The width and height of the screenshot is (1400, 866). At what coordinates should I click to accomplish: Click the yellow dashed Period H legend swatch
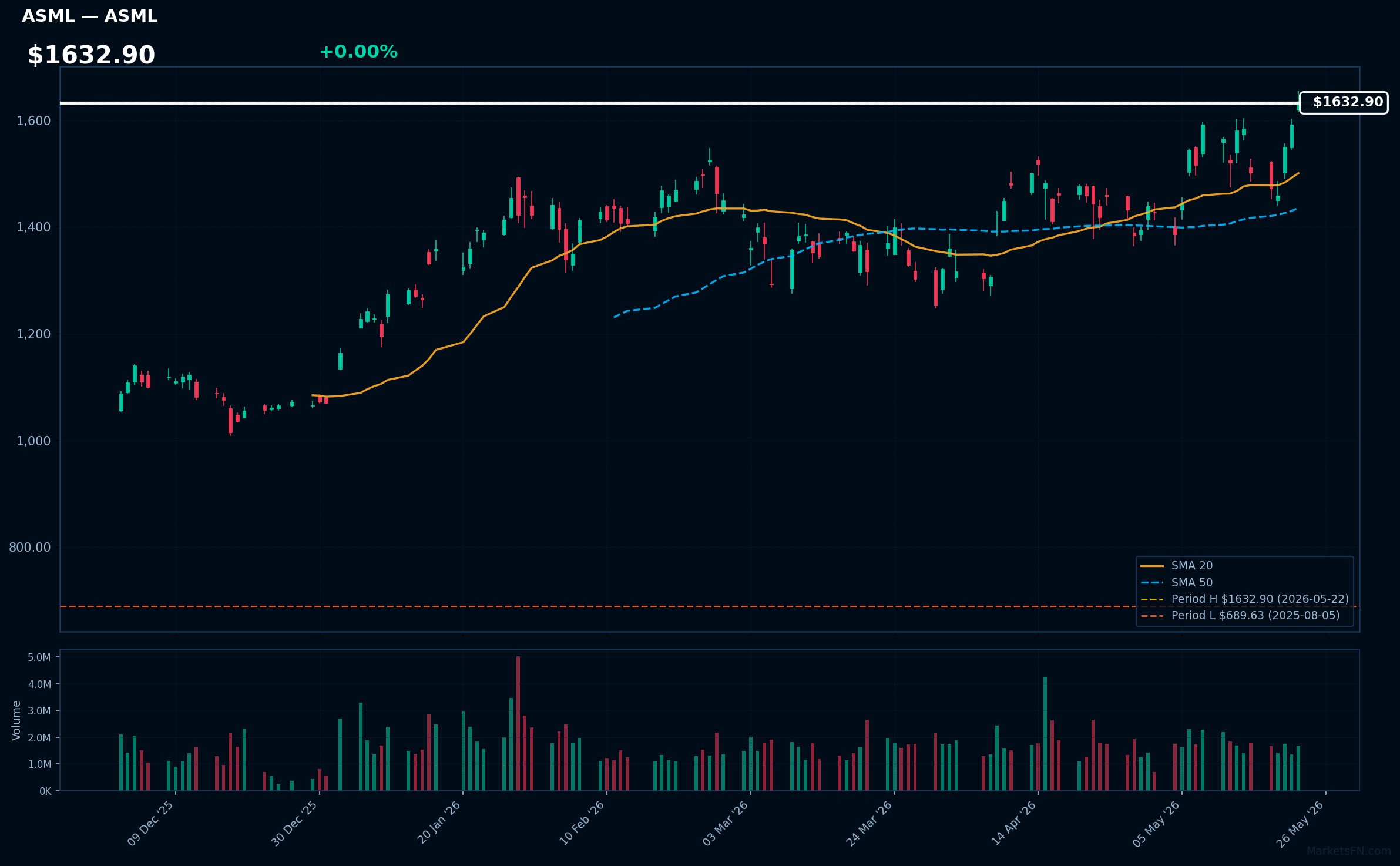tap(1151, 599)
